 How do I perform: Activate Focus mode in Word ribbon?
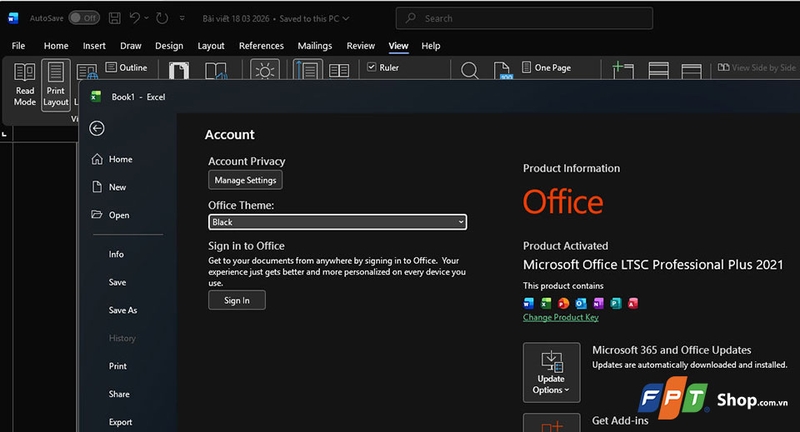point(179,71)
